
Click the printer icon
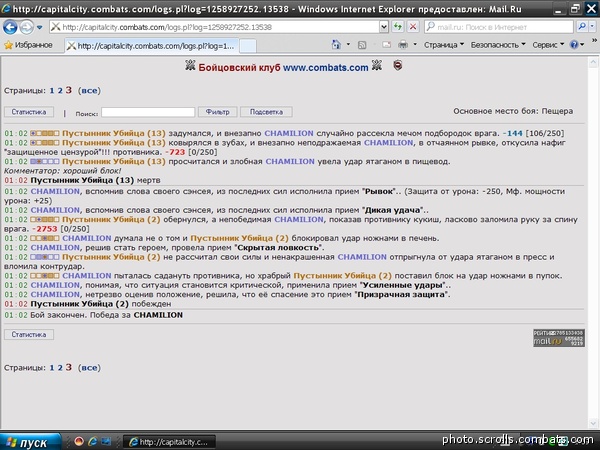(403, 45)
